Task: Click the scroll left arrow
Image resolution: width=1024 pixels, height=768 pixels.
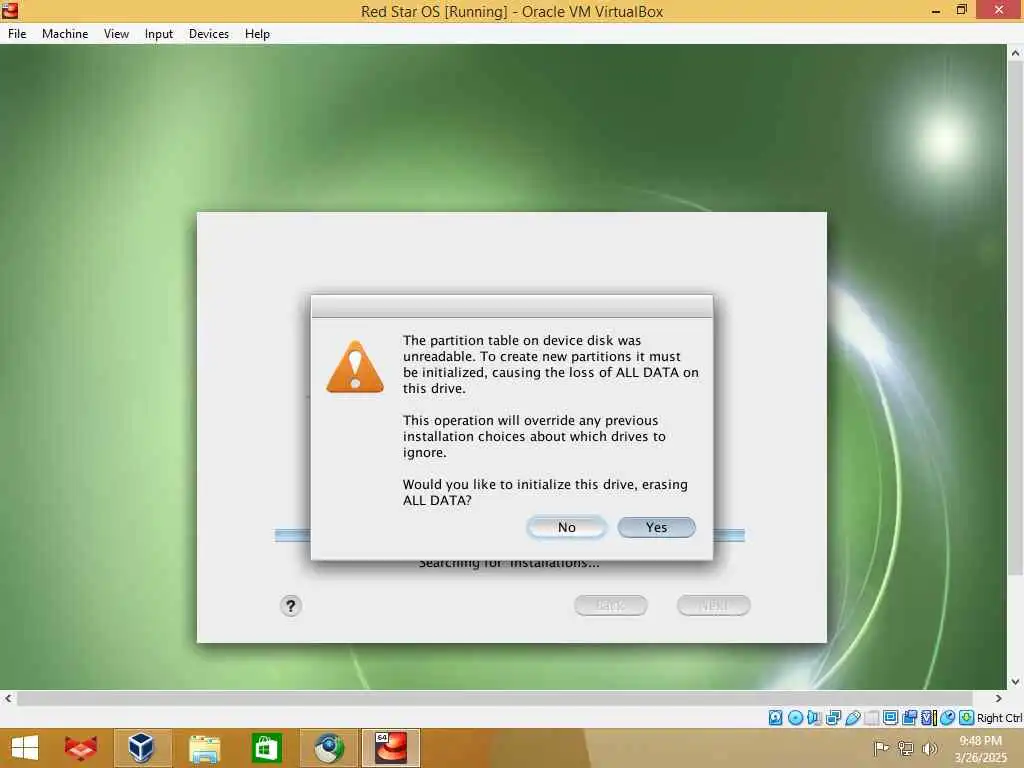Action: [8, 699]
